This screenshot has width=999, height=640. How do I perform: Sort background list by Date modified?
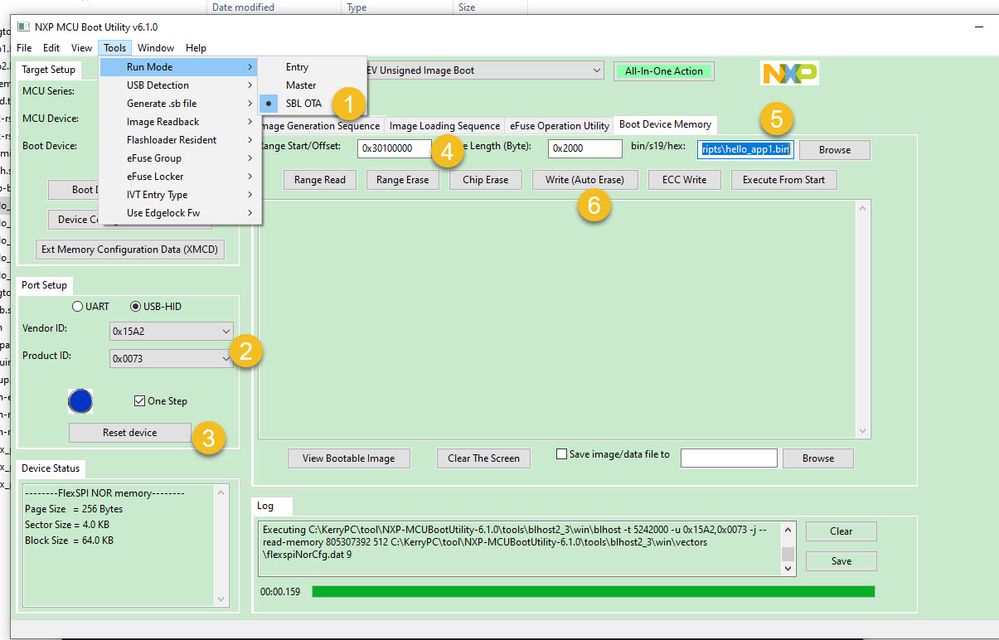click(243, 7)
